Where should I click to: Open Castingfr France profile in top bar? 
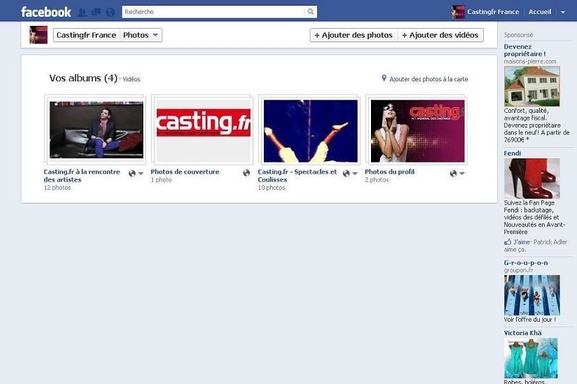[493, 12]
